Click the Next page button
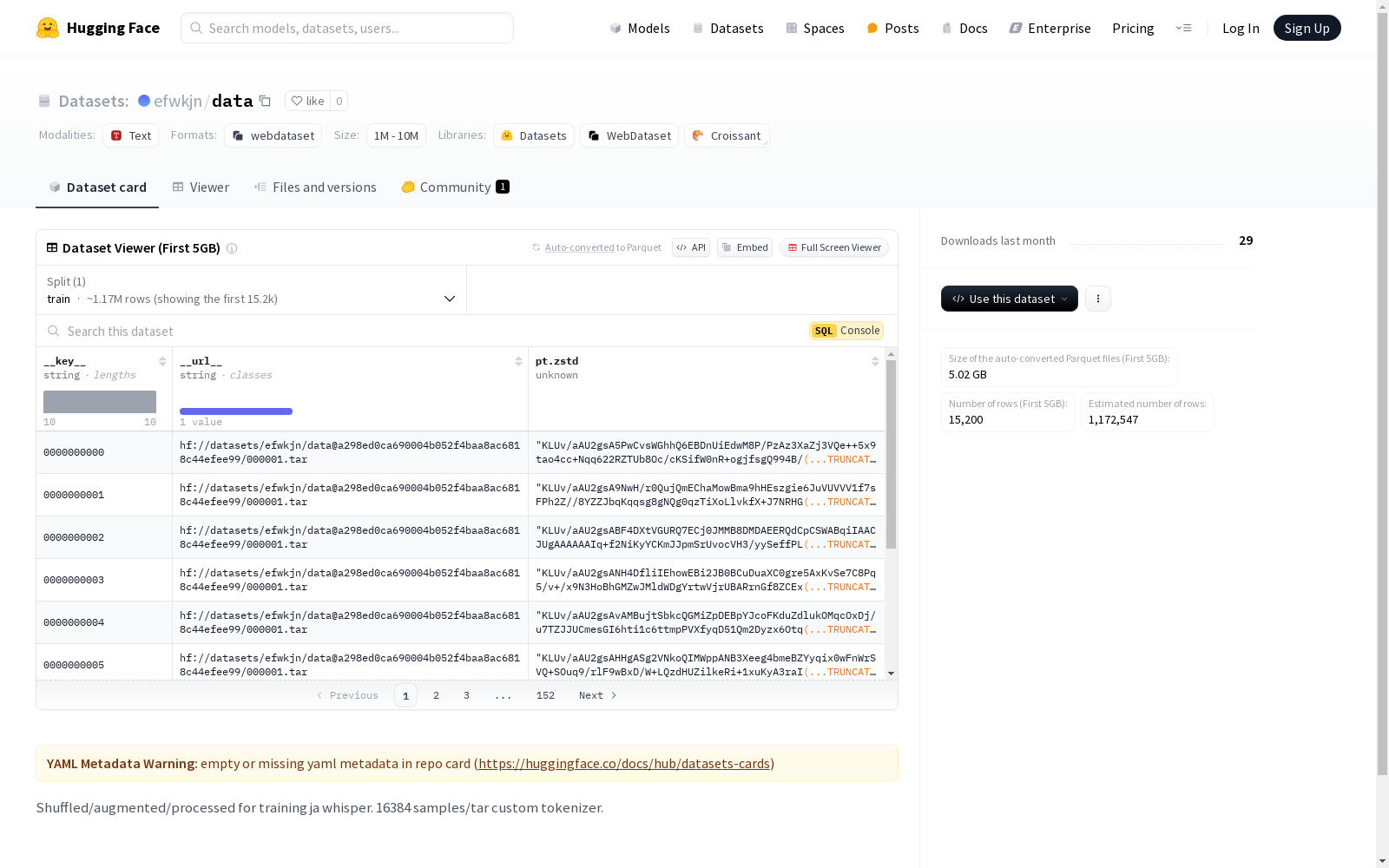1389x868 pixels. point(598,695)
